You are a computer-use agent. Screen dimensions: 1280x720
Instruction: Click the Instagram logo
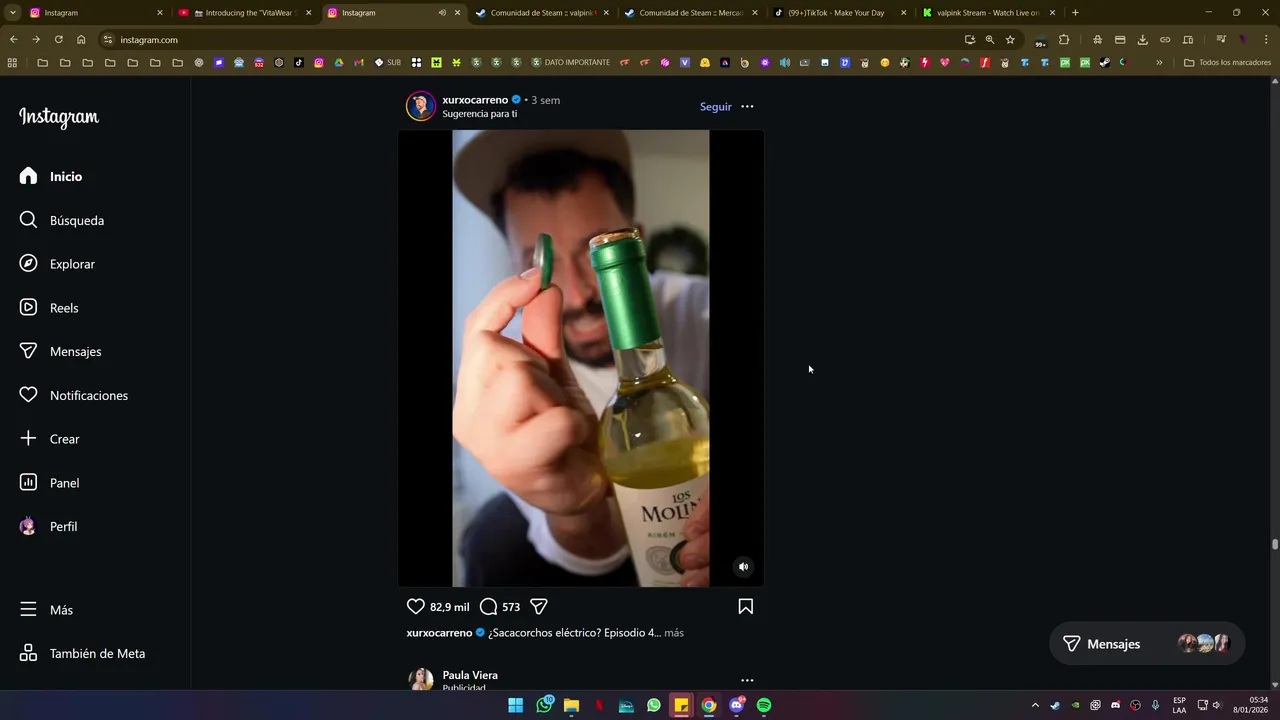point(59,117)
